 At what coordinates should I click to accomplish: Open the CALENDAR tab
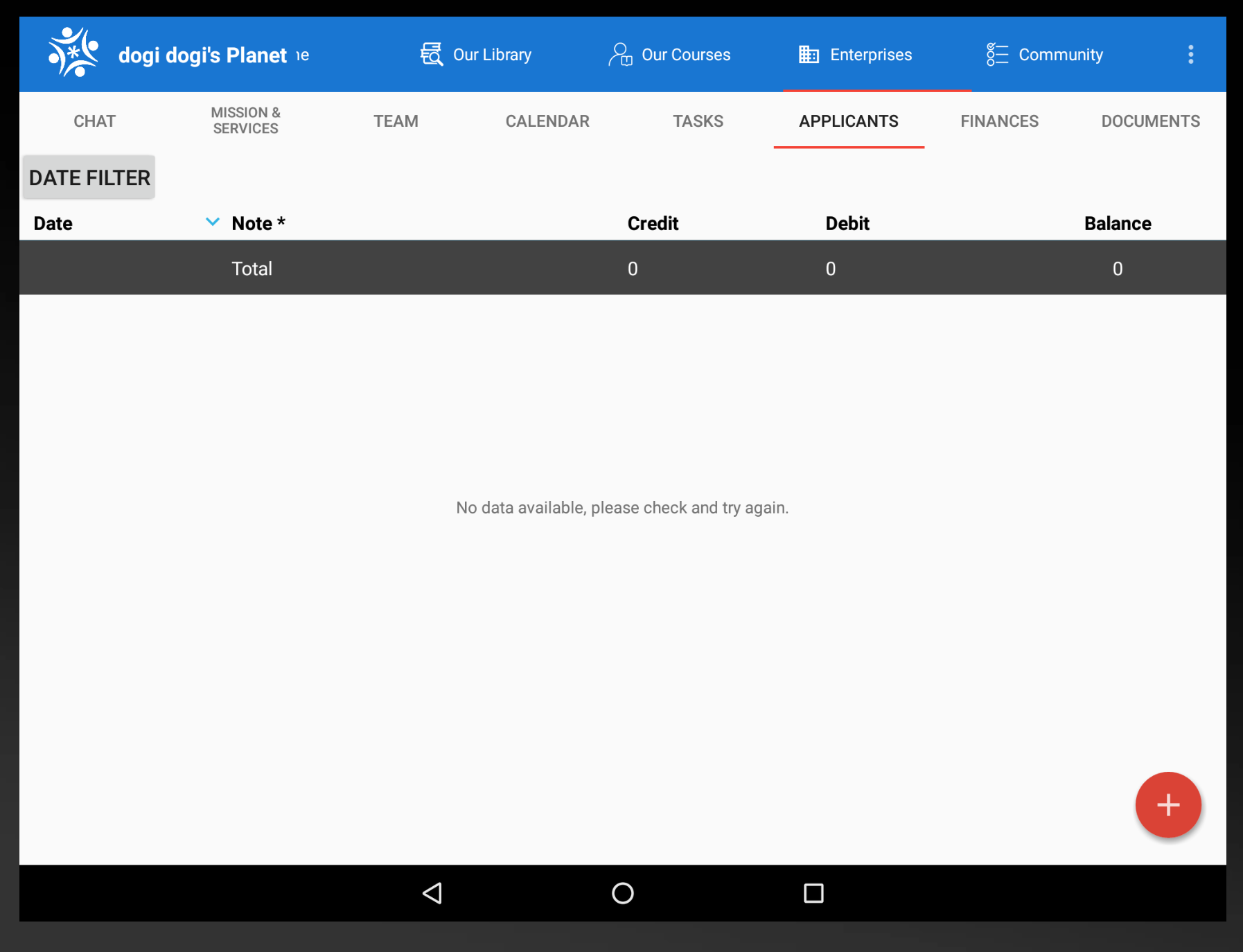tap(547, 121)
